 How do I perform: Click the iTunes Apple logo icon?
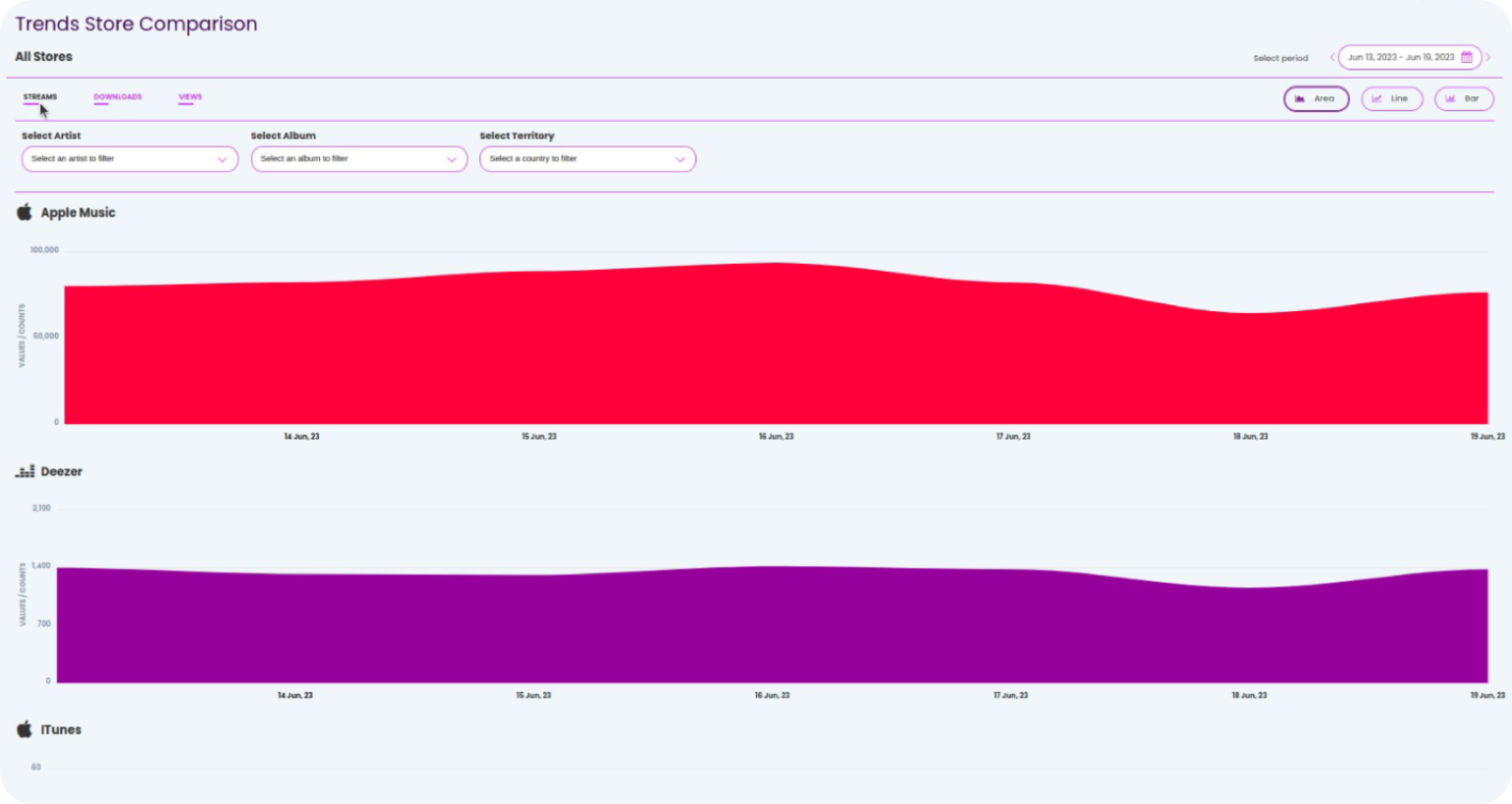point(25,729)
